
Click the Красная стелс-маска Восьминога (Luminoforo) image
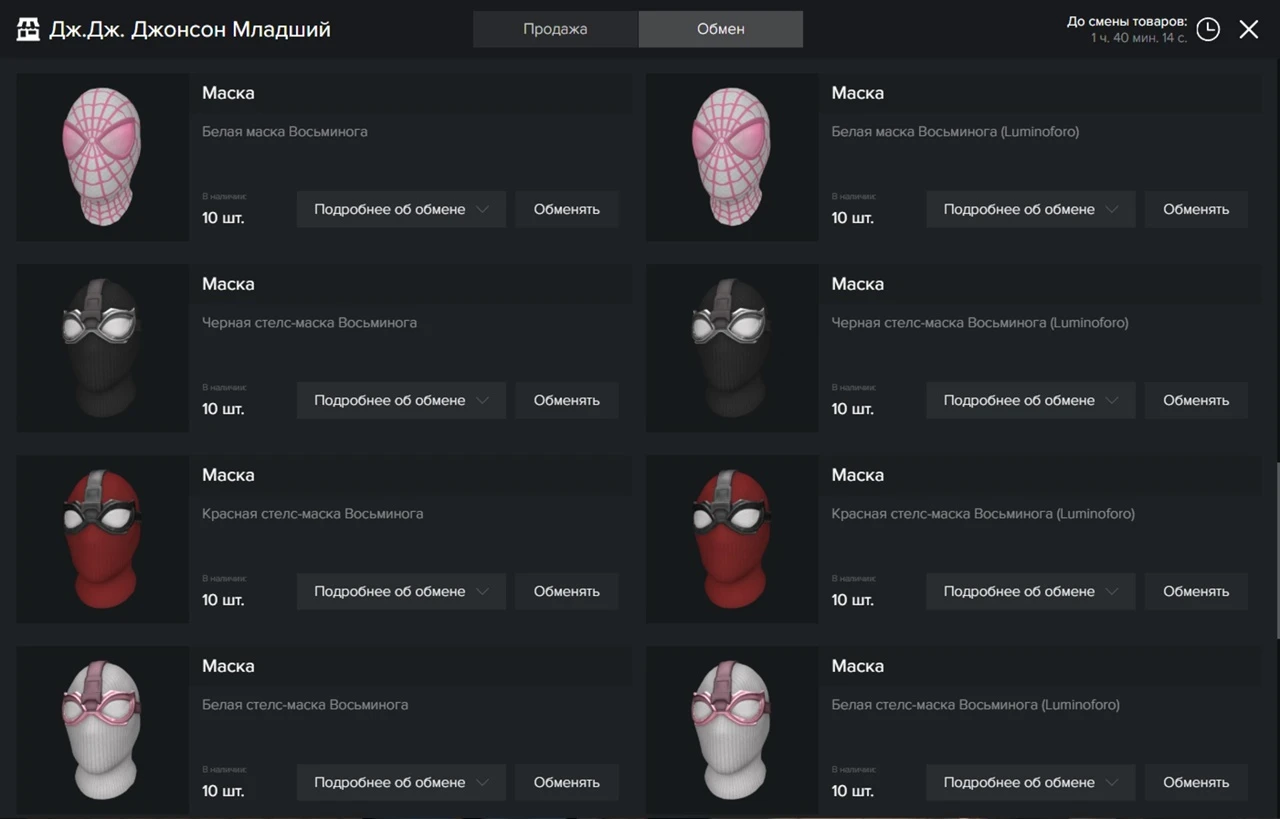click(732, 538)
